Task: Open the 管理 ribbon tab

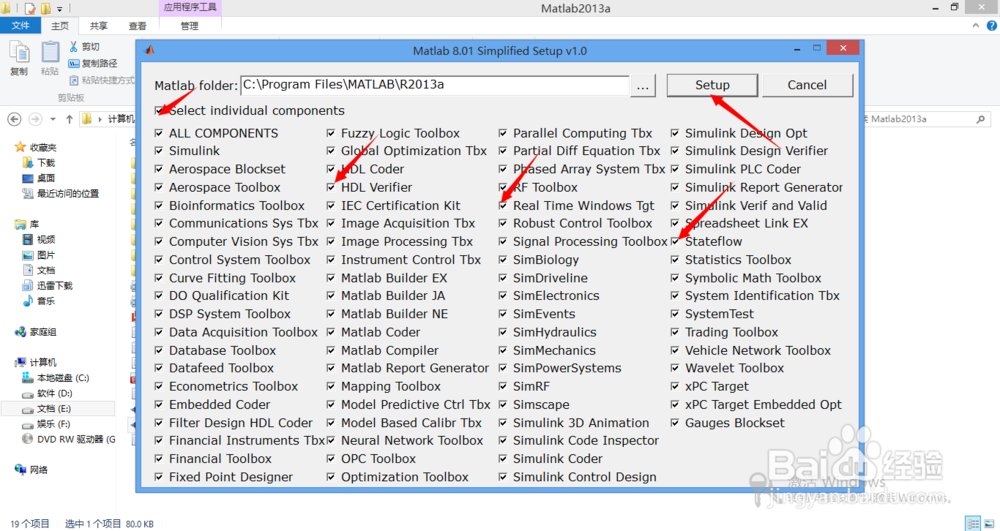Action: (x=189, y=25)
